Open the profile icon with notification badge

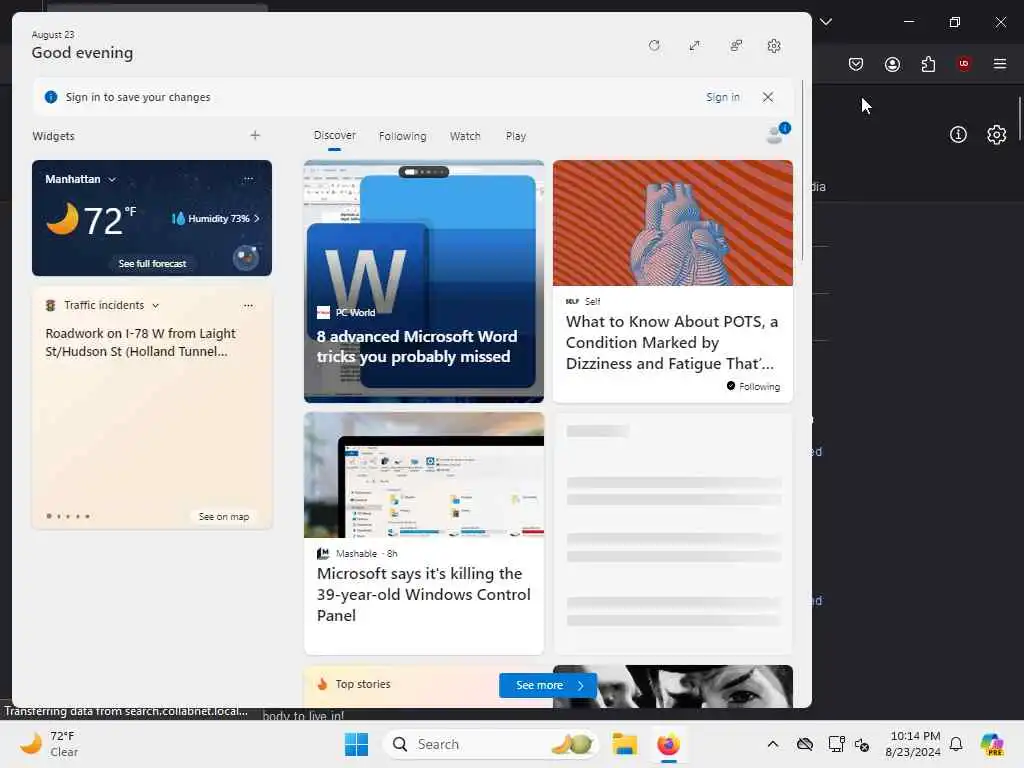pos(777,133)
